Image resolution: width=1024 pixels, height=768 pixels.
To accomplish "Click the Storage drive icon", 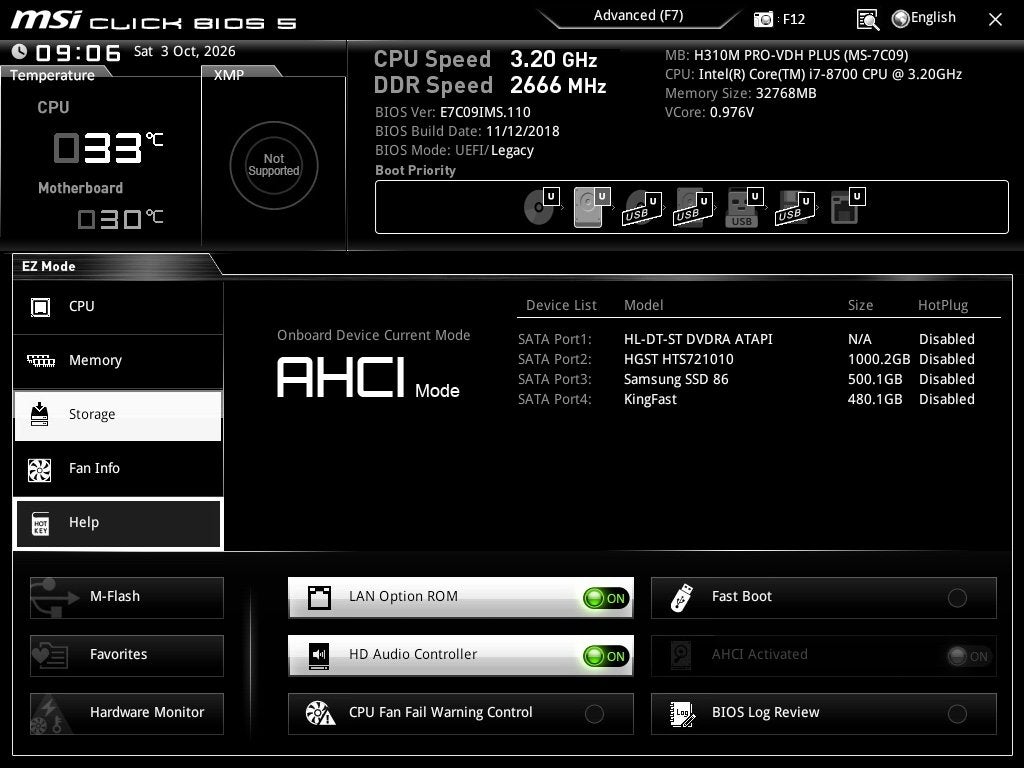I will [40, 414].
